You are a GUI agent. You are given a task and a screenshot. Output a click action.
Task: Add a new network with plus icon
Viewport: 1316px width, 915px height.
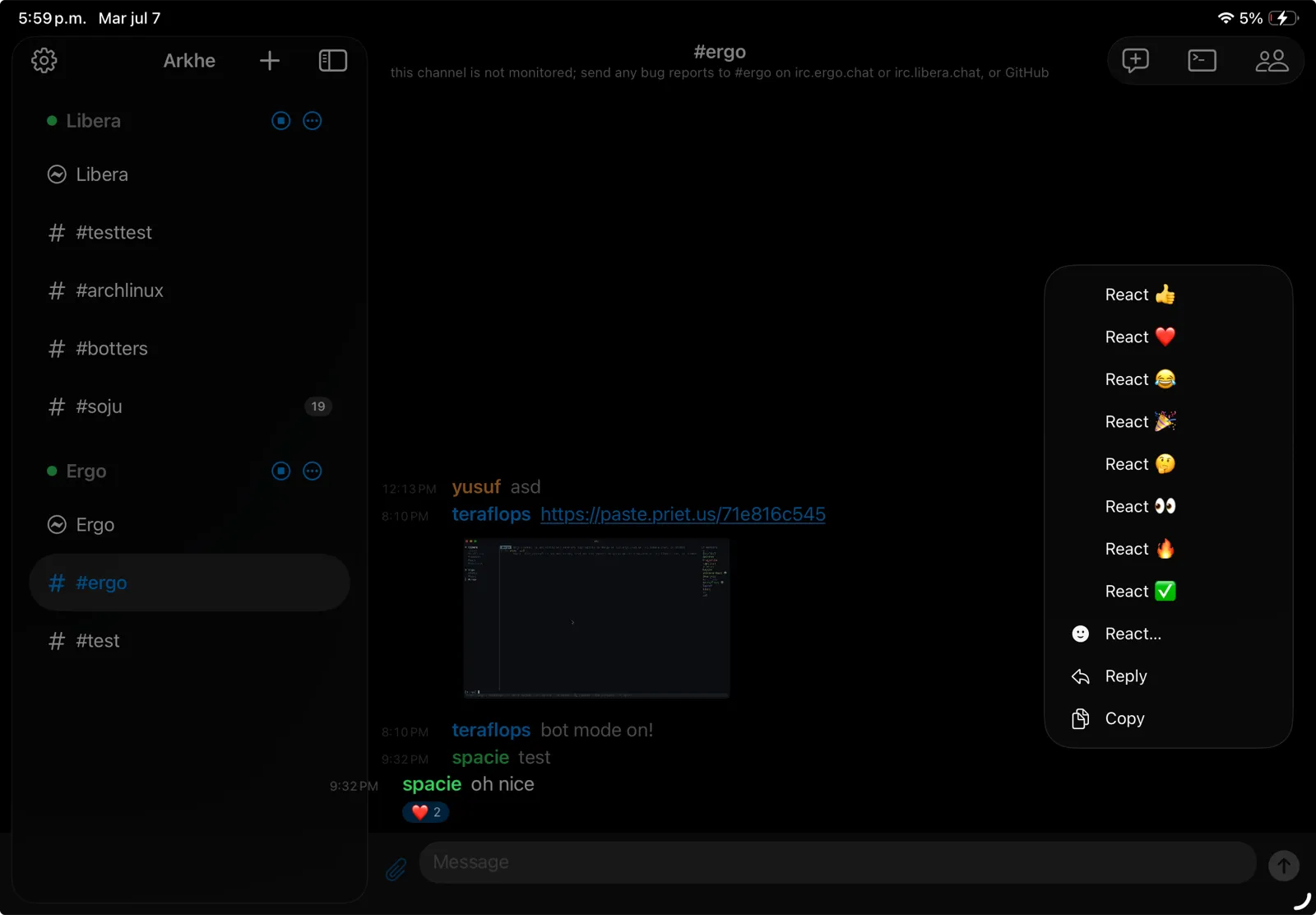270,60
